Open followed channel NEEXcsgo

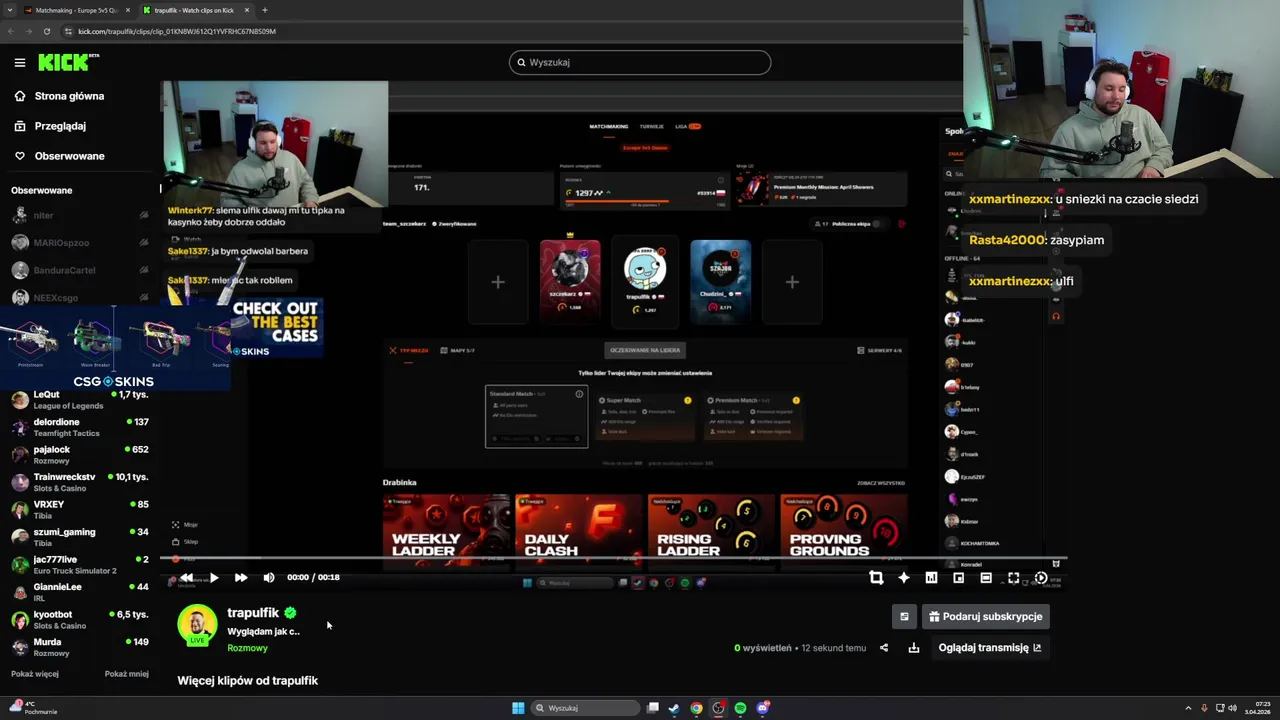tap(80, 298)
